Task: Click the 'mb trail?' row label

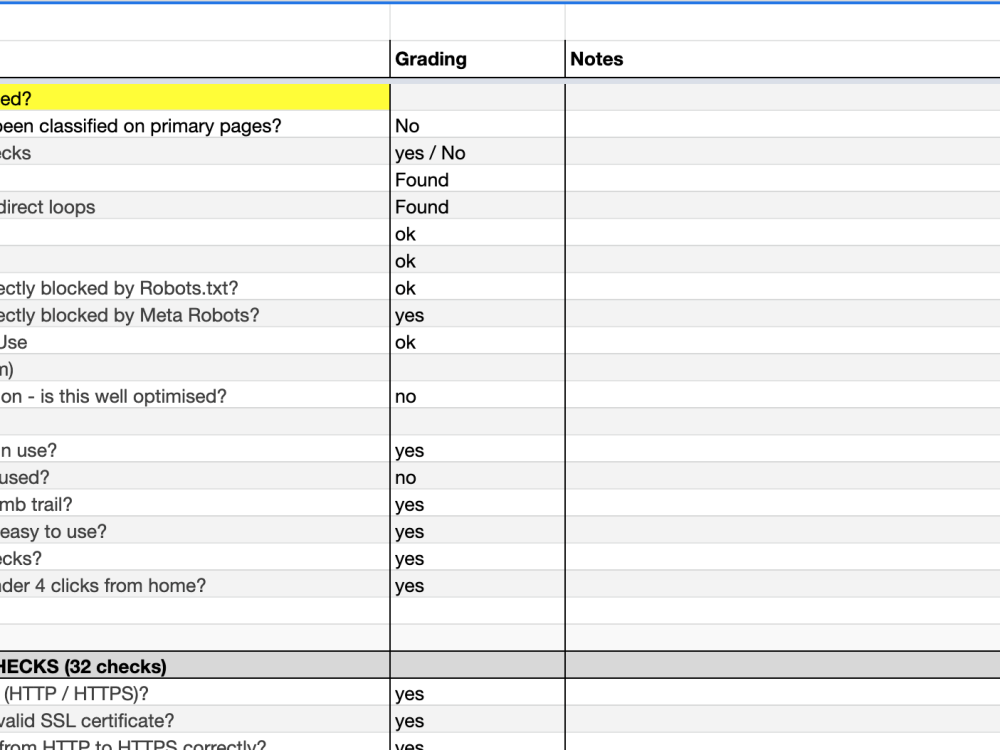Action: (195, 504)
